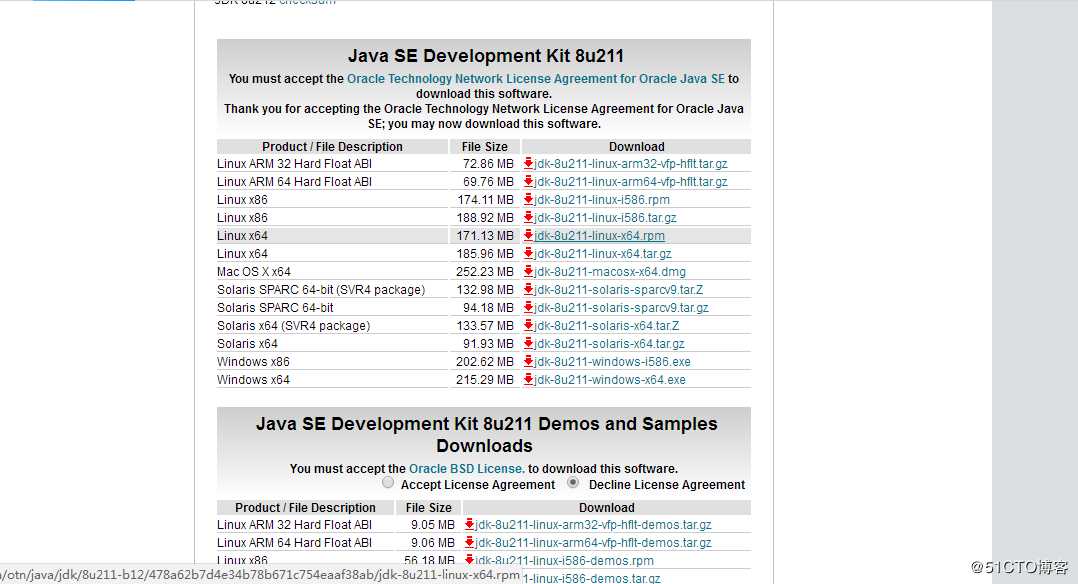Screen dimensions: 1078x584
Task: Select Accept License Agreement radio button
Action: coord(388,483)
